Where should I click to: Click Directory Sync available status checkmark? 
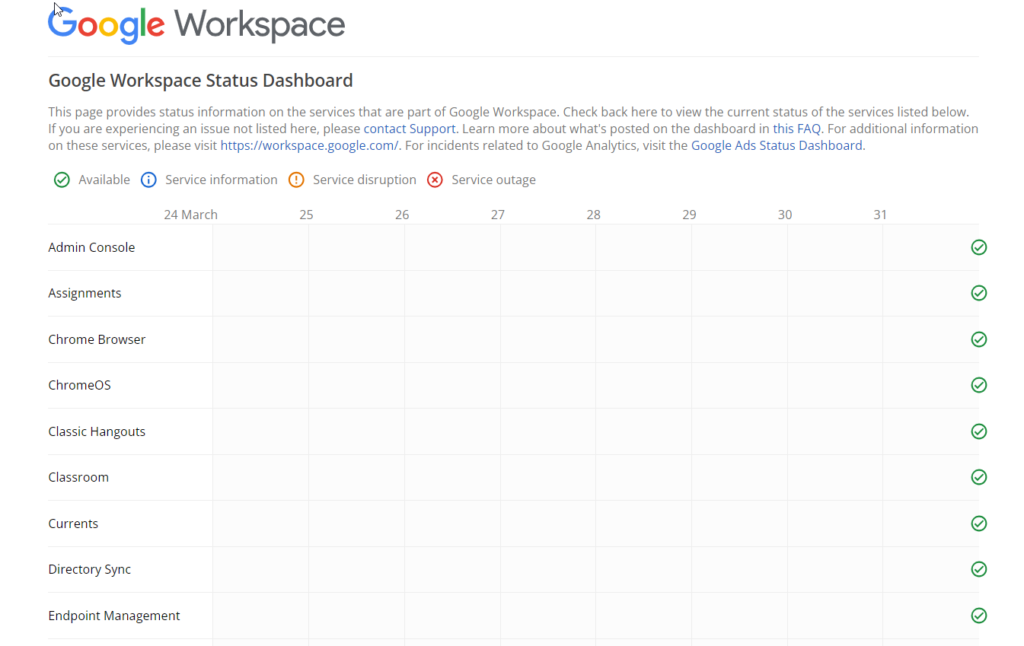click(x=978, y=570)
